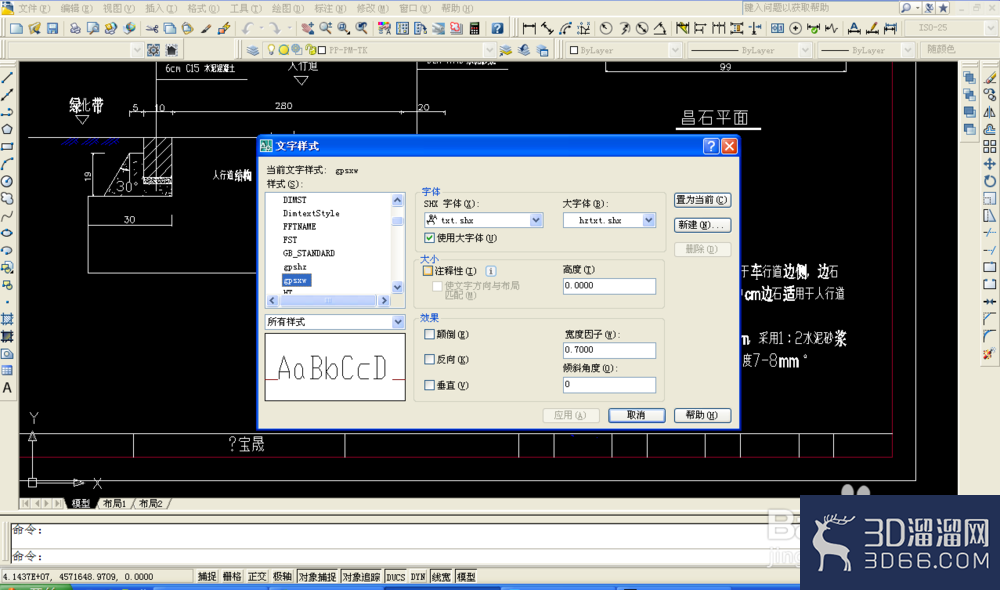Image resolution: width=1000 pixels, height=590 pixels.
Task: Open the Layer Properties Manager icon
Action: 253,50
